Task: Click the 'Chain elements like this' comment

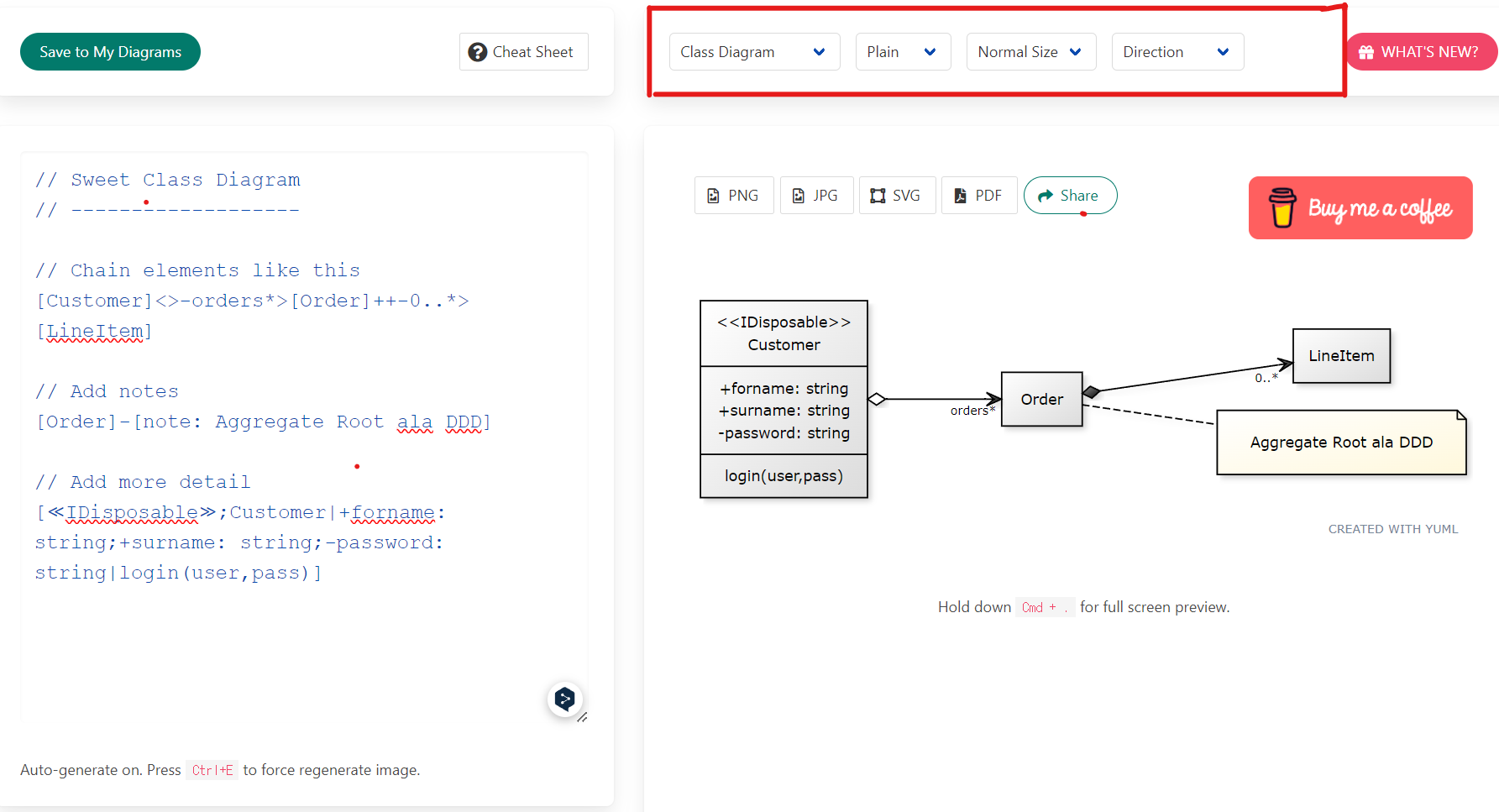Action: coord(197,270)
